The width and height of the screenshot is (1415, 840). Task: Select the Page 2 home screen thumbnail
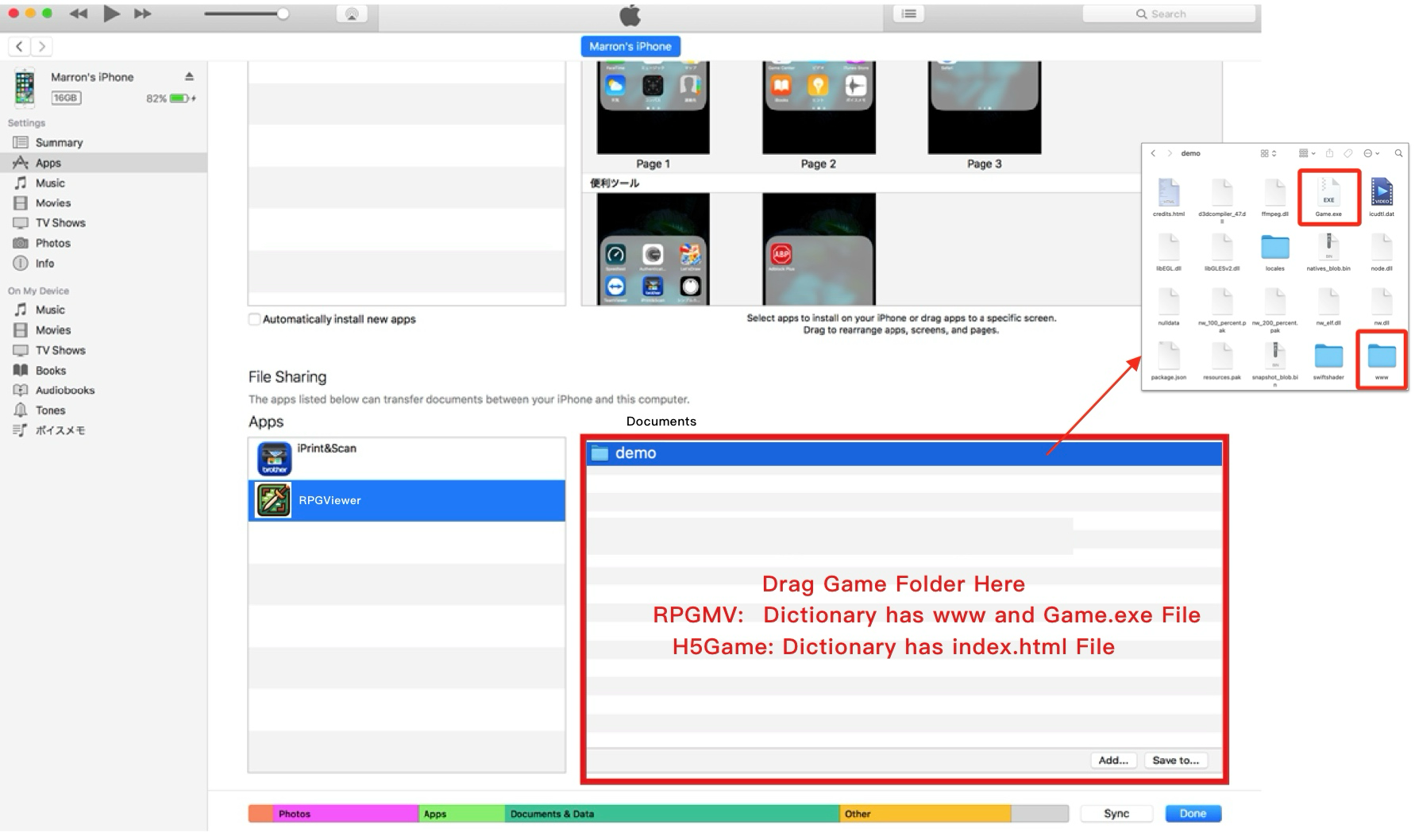click(818, 107)
